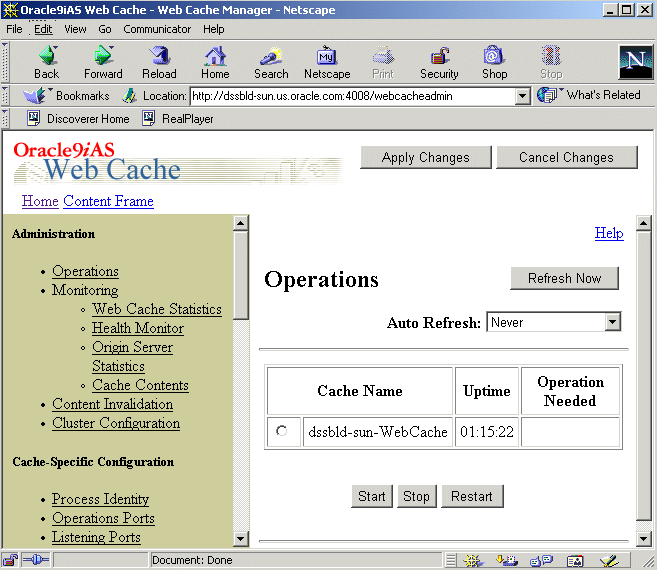Viewport: 657px width, 570px height.
Task: Toggle the online connection icon in the status bar
Action: coord(36,560)
